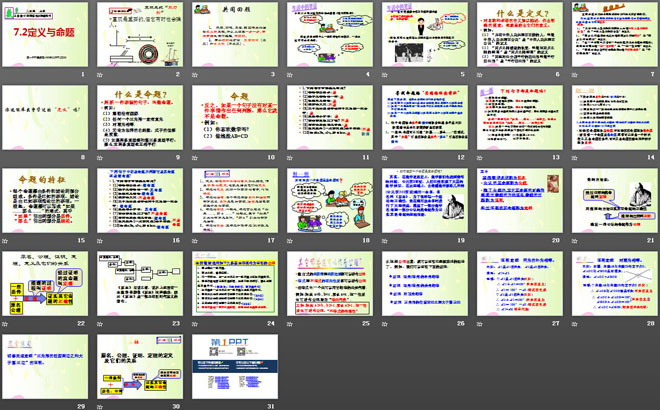Click the animation star under slide 19

pos(385,241)
